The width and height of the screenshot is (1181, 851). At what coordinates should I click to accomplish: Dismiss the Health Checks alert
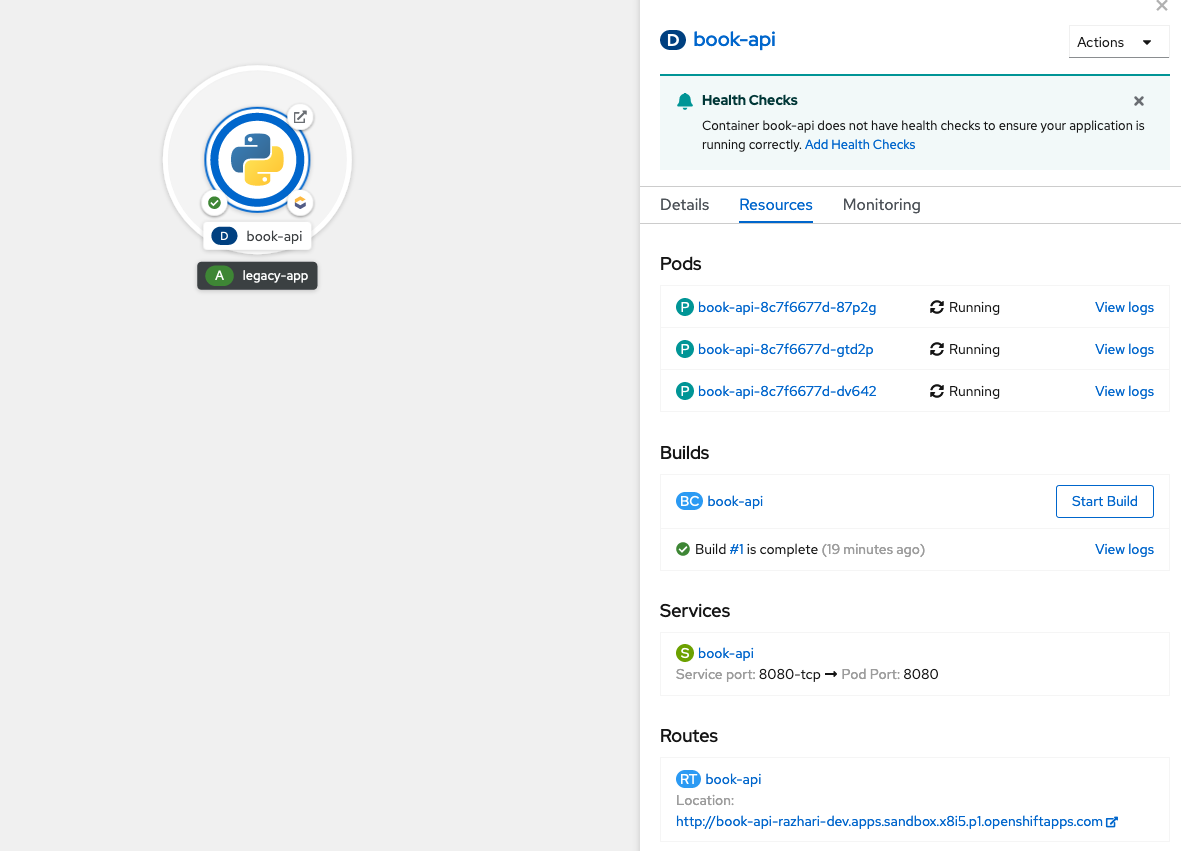click(x=1138, y=101)
